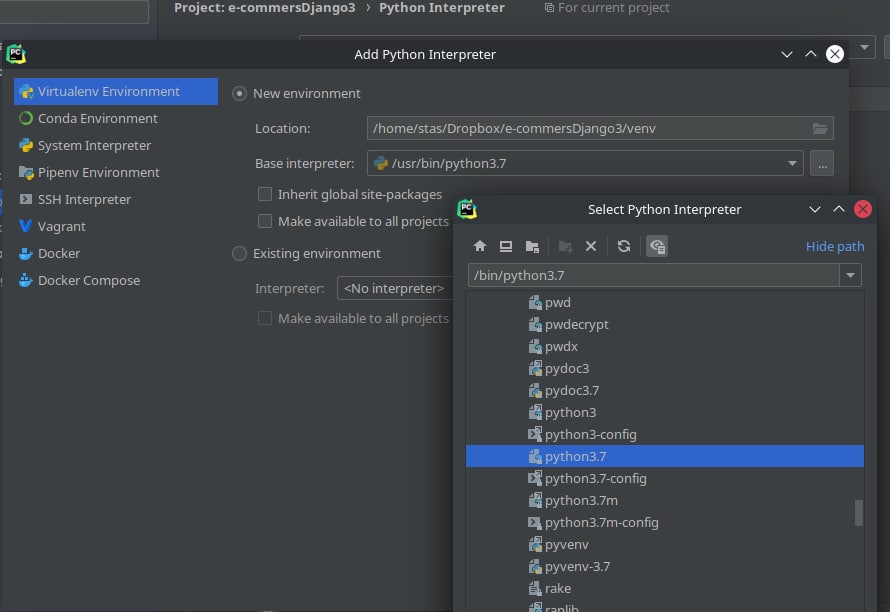
Task: Click PyCharm logo in Select Python Interpreter title bar
Action: click(x=467, y=209)
